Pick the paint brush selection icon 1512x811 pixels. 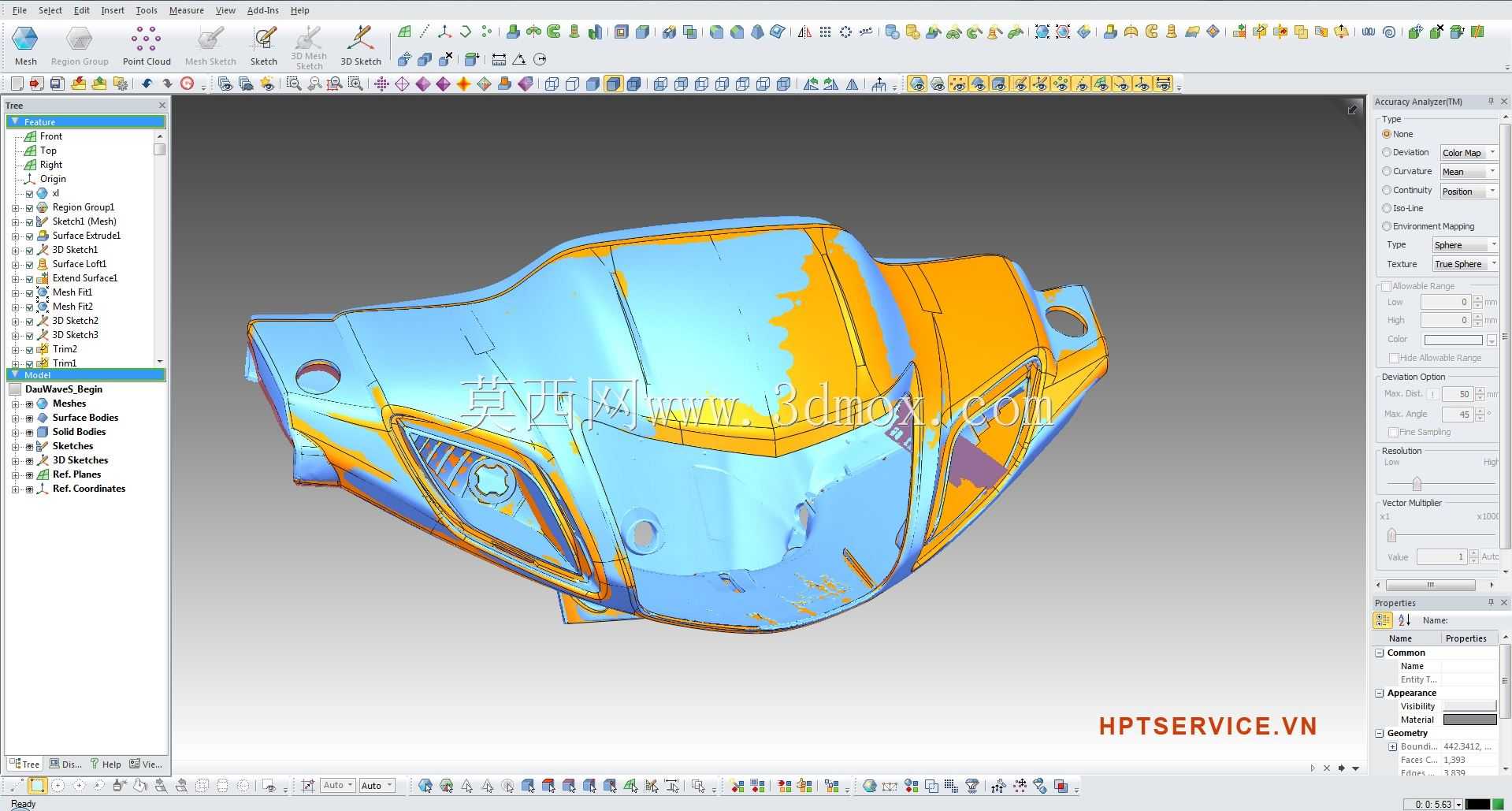pos(120,785)
